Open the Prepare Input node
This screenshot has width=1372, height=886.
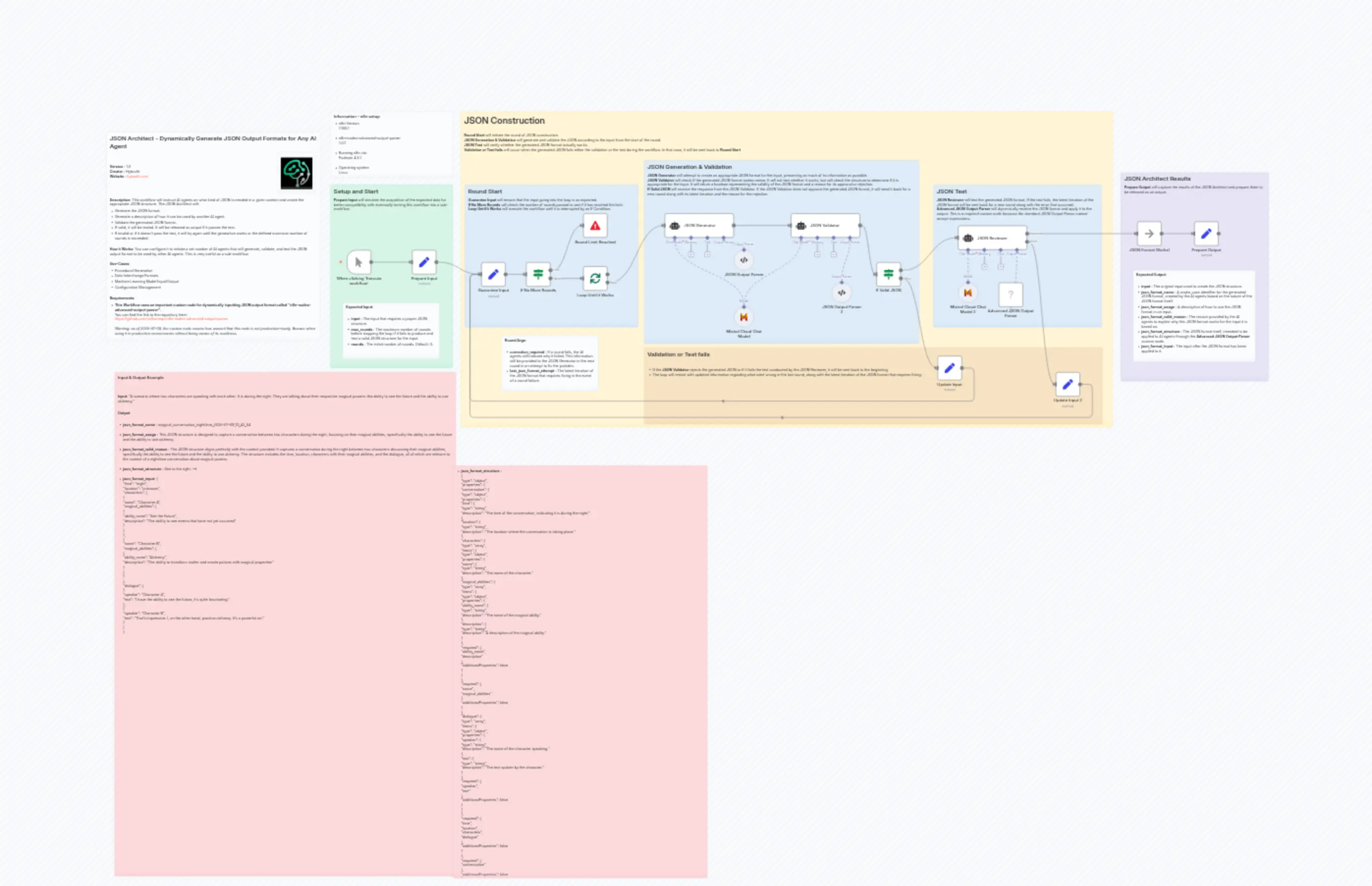click(425, 262)
